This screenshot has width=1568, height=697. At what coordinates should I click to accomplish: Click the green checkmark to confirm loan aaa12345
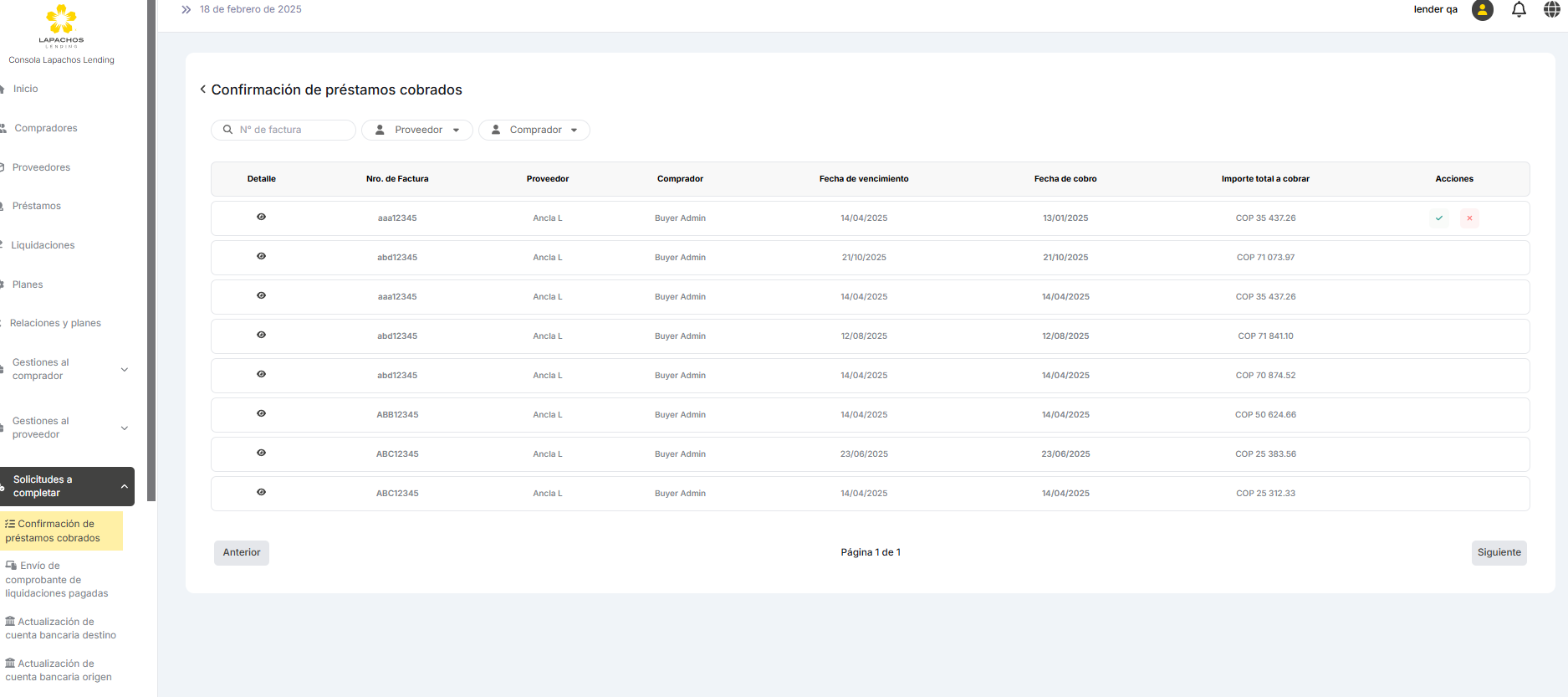[1439, 218]
